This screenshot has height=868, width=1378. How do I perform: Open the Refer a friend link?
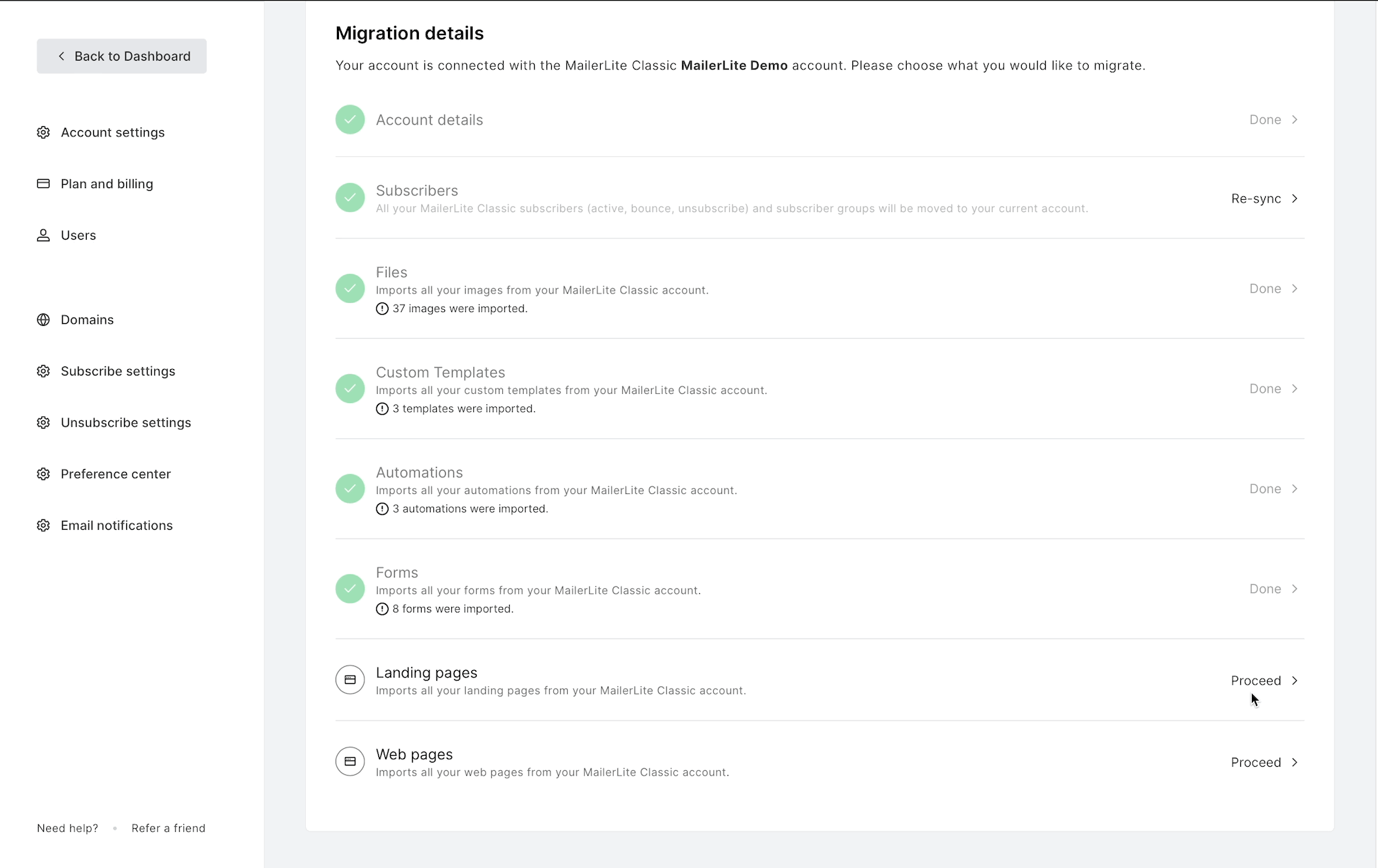(168, 828)
